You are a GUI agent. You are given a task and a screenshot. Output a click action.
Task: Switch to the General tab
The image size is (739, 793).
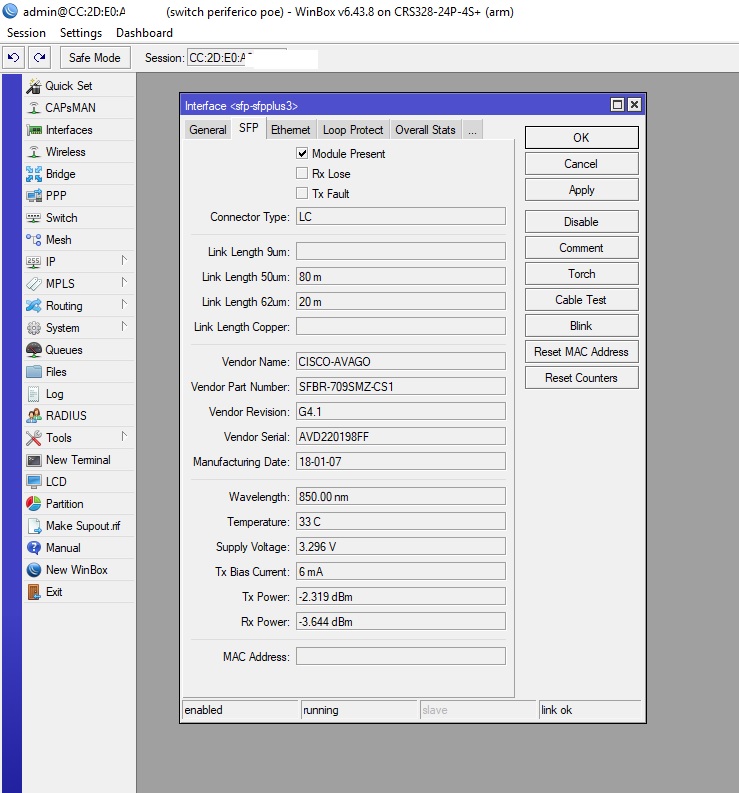click(x=207, y=130)
